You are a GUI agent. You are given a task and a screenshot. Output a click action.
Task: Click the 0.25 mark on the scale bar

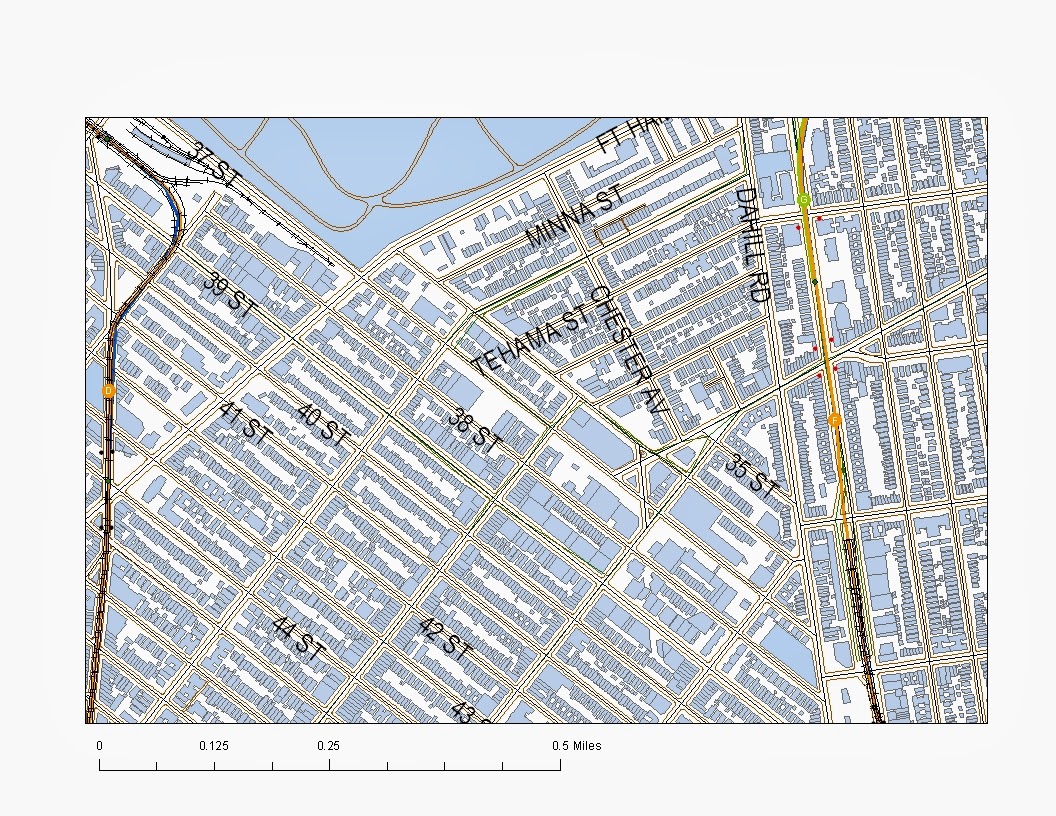point(330,763)
